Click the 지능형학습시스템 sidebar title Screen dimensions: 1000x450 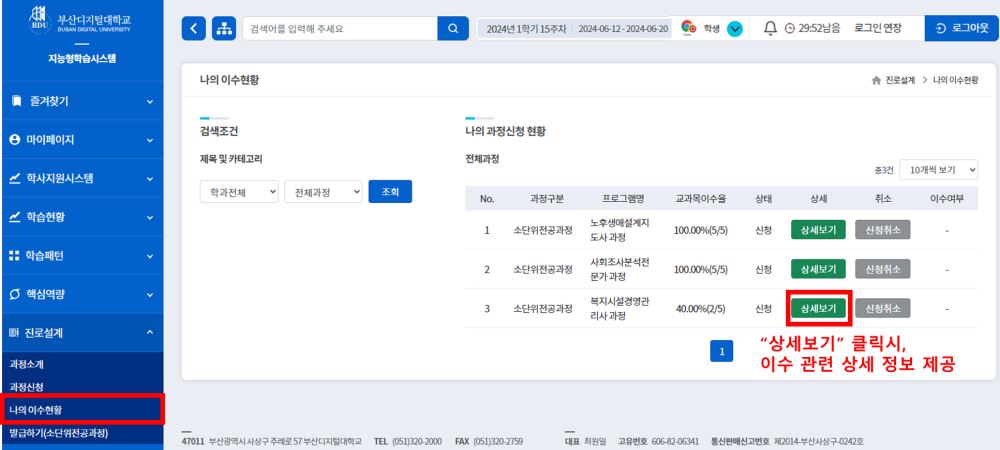82,59
